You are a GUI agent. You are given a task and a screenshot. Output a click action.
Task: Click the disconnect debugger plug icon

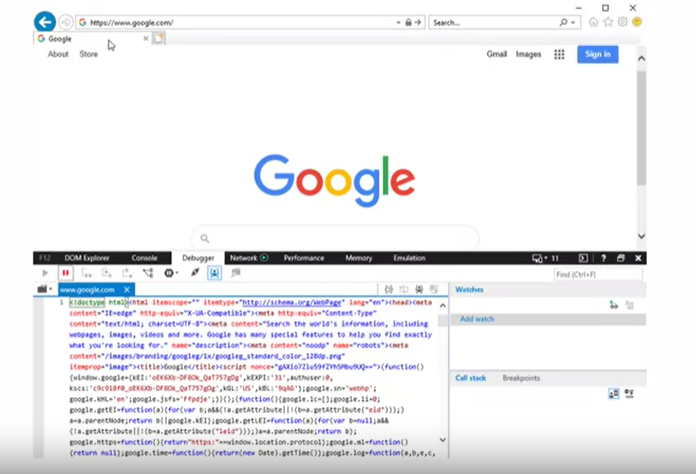point(195,273)
